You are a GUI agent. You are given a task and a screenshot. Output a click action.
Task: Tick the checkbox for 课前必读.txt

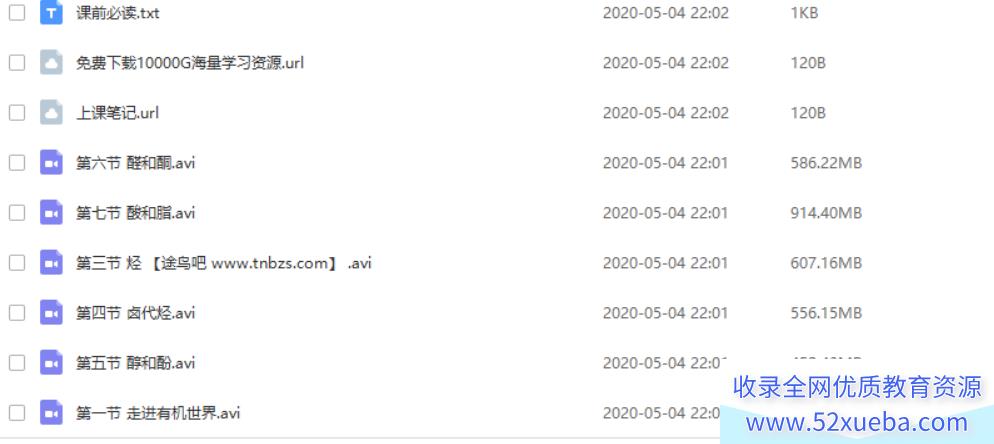click(16, 13)
